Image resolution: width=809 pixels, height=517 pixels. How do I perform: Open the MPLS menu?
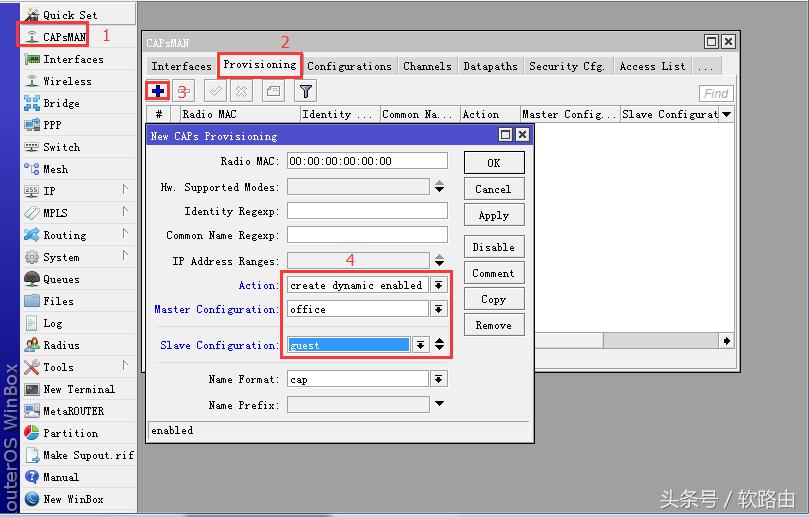[x=78, y=213]
